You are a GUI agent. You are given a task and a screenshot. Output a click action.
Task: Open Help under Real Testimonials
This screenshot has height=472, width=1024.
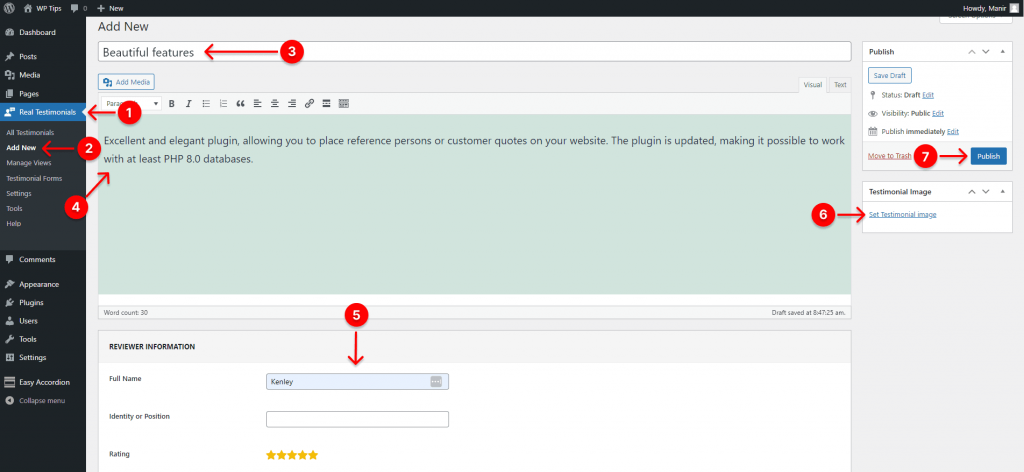pyautogui.click(x=13, y=223)
